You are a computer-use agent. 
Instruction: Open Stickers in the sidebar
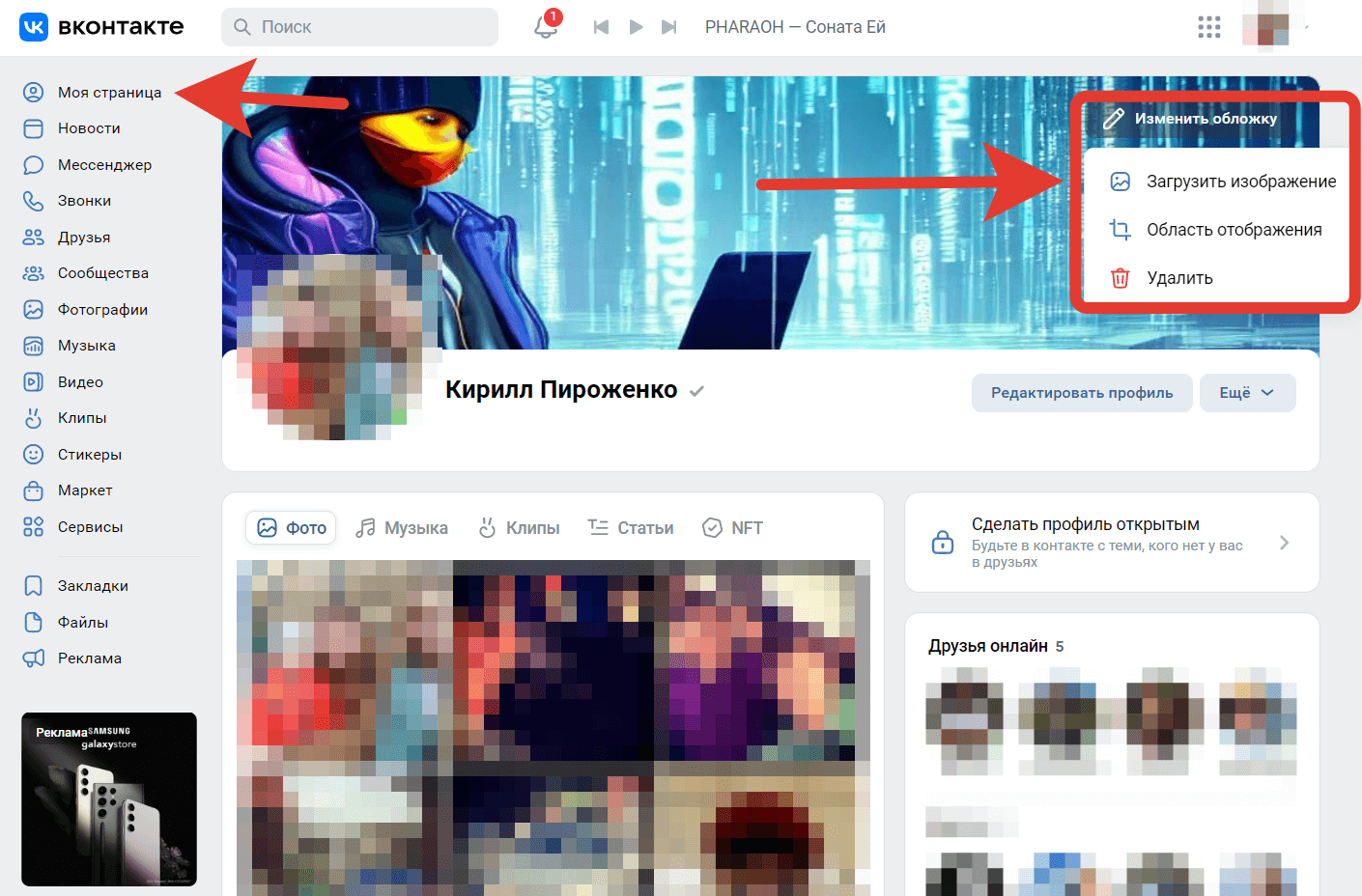89,455
